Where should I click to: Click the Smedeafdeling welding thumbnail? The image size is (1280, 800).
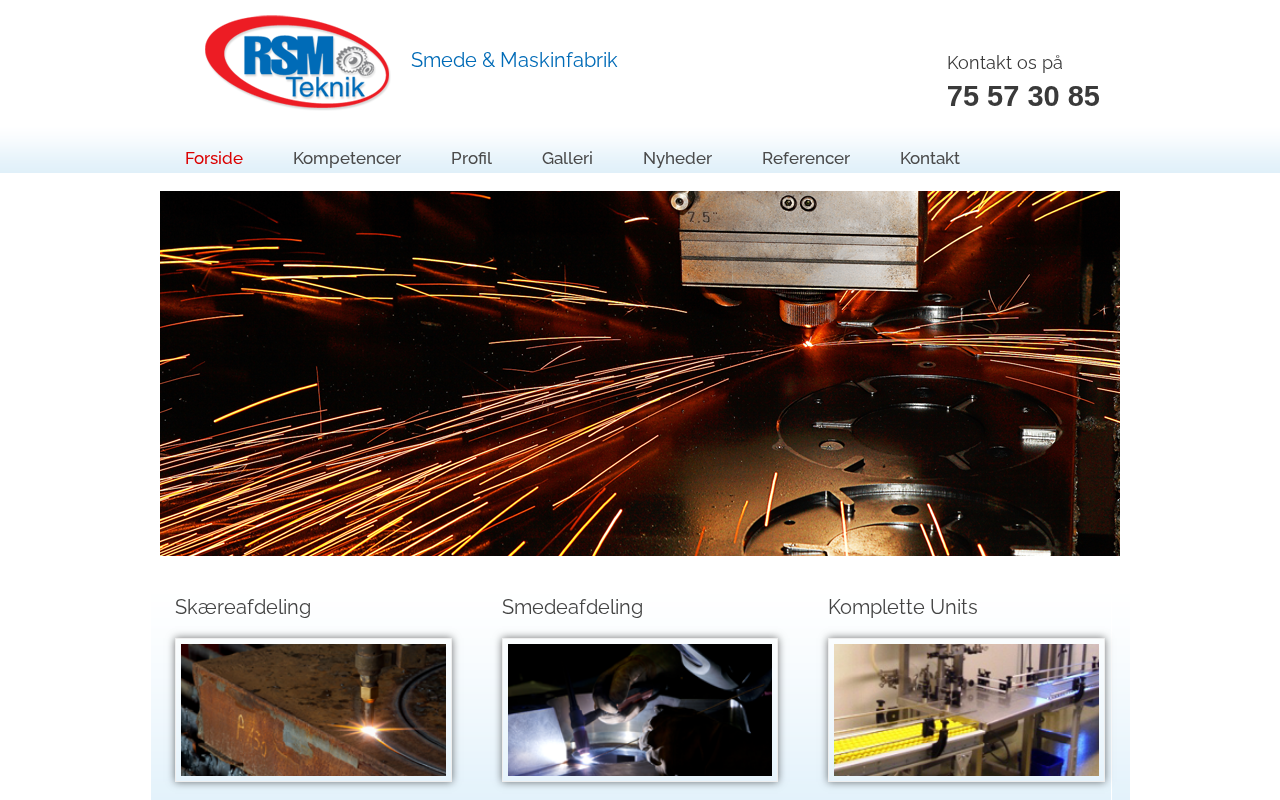pyautogui.click(x=640, y=710)
